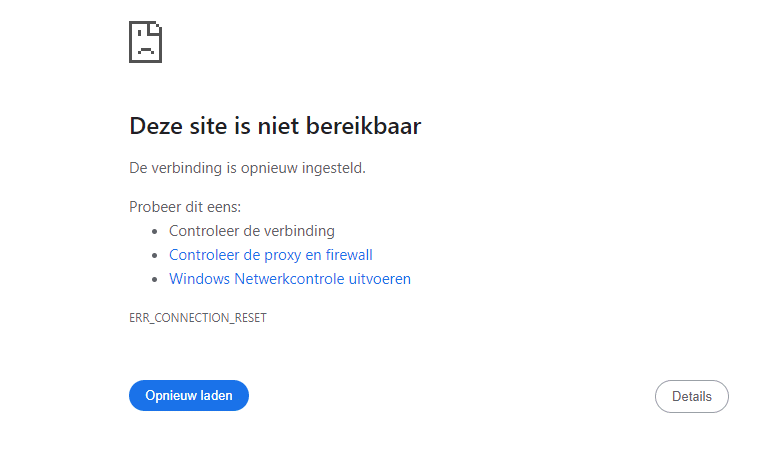778x468 pixels.
Task: Click the word RESET in the error code
Action: coord(251,318)
